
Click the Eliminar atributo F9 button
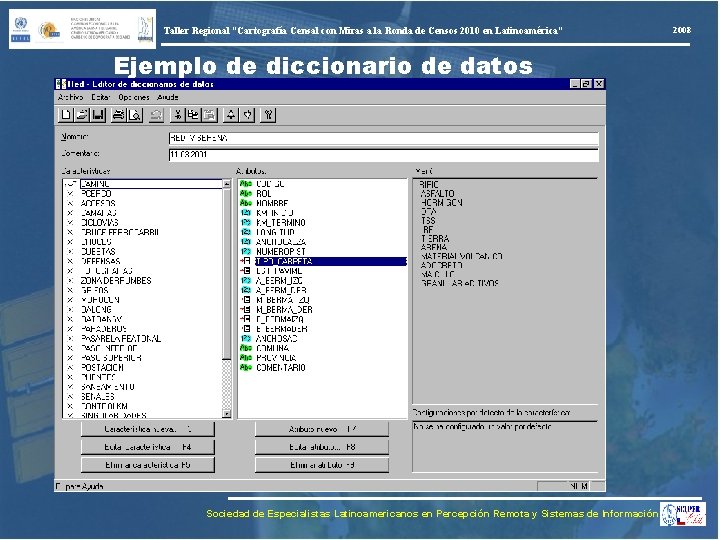pos(322,465)
